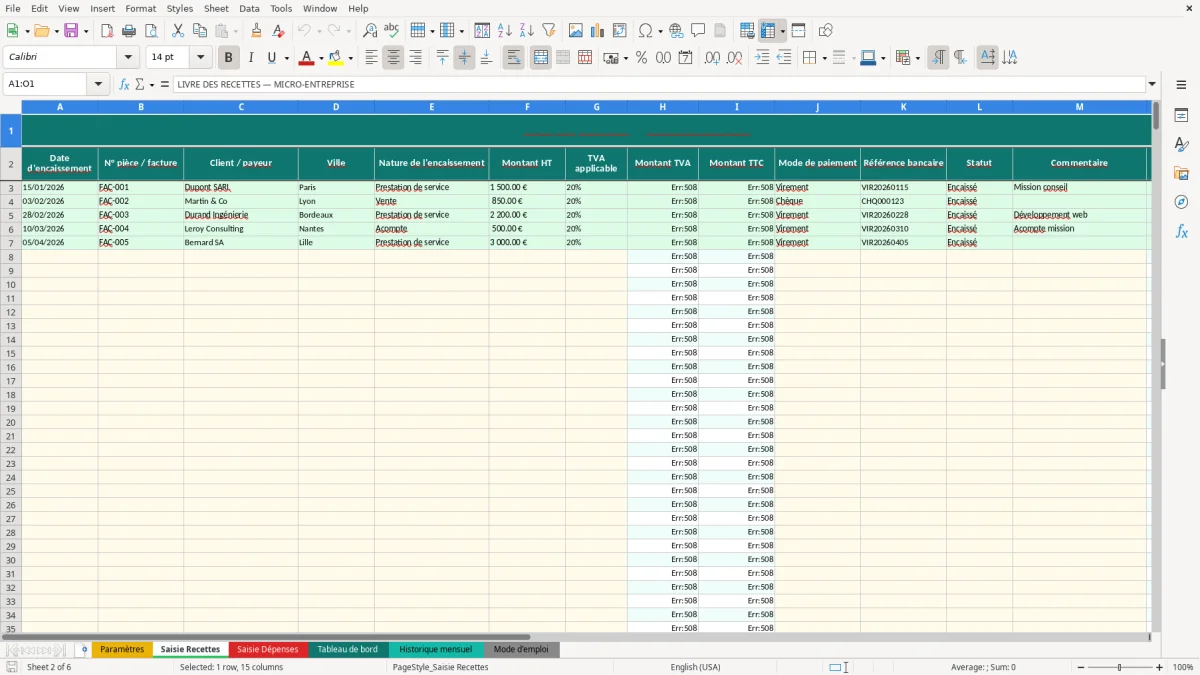
Task: Open the Sheet menu
Action: (216, 8)
